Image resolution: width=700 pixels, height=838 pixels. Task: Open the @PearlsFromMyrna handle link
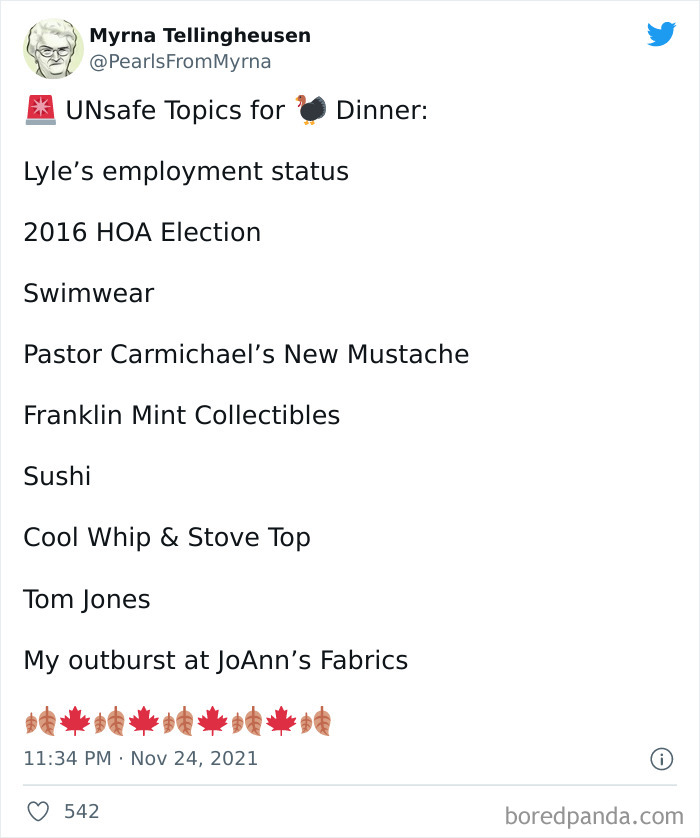[x=180, y=62]
